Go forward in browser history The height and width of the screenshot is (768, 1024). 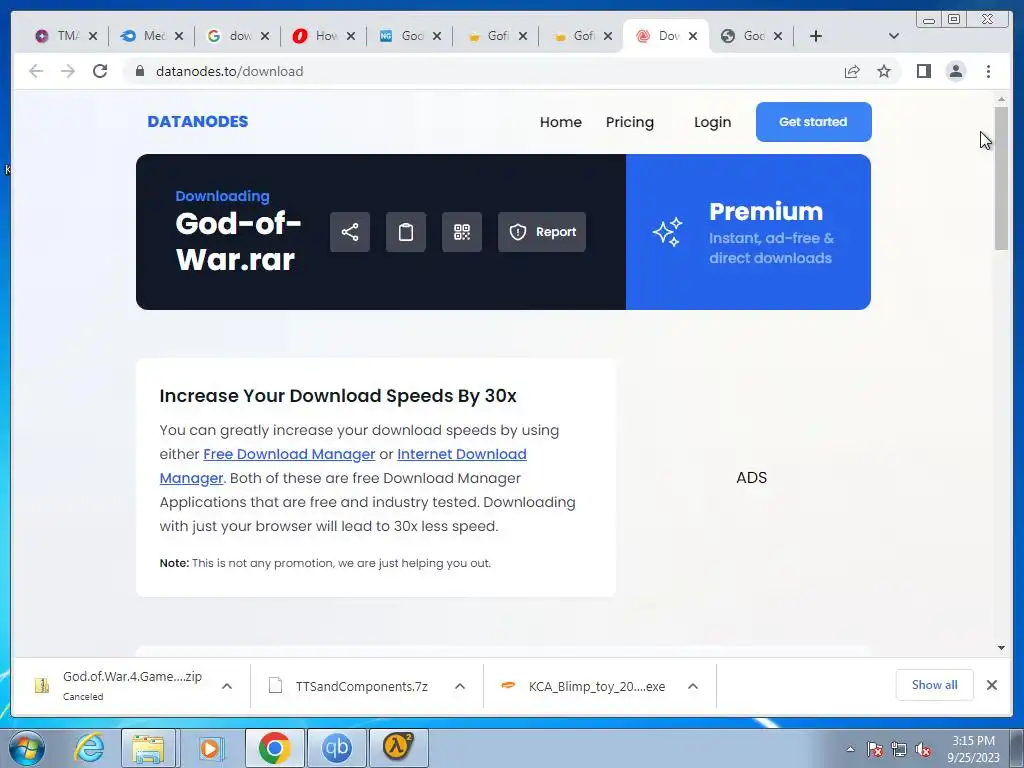[x=67, y=71]
